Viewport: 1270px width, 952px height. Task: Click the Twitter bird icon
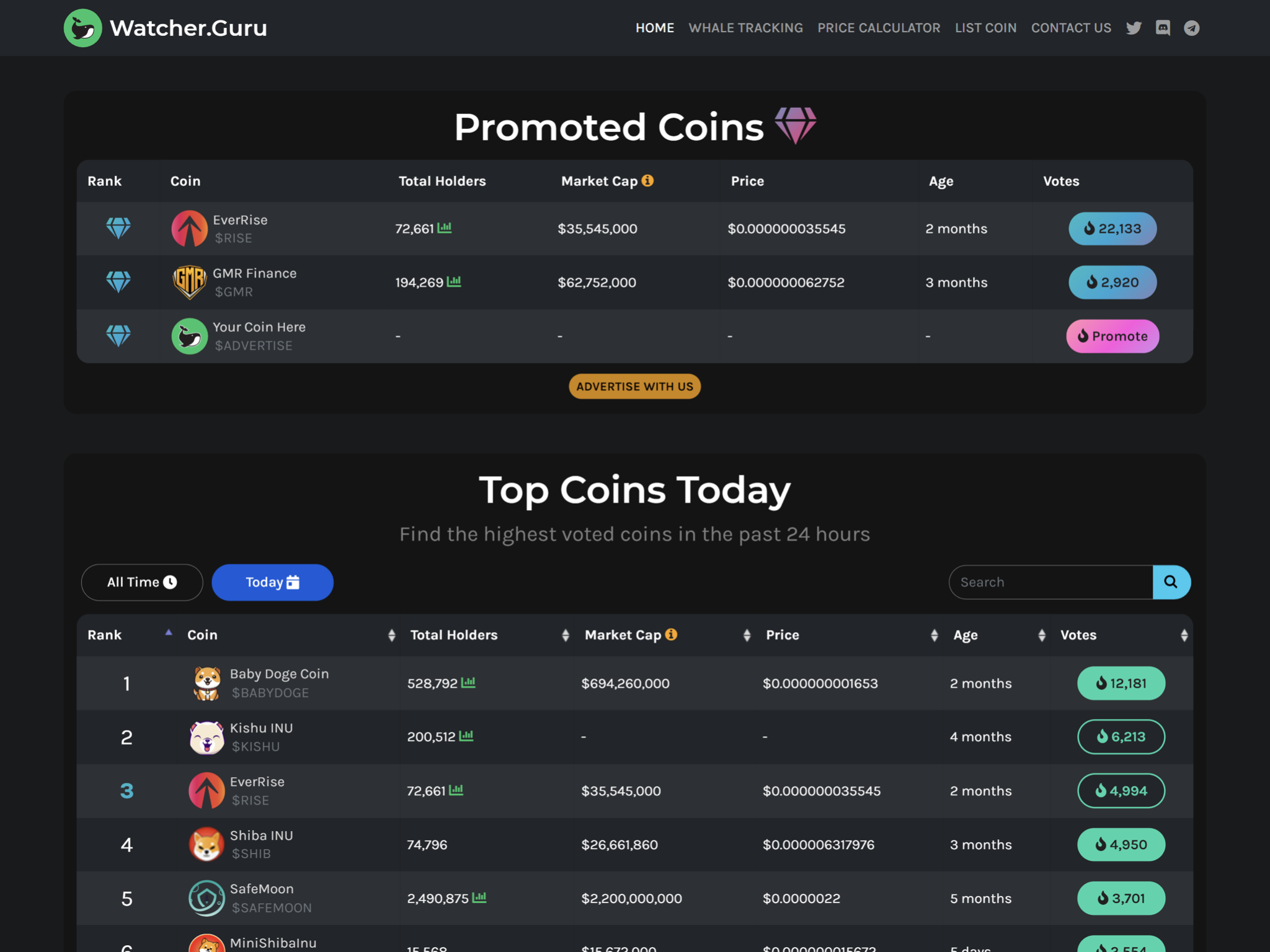pyautogui.click(x=1134, y=28)
